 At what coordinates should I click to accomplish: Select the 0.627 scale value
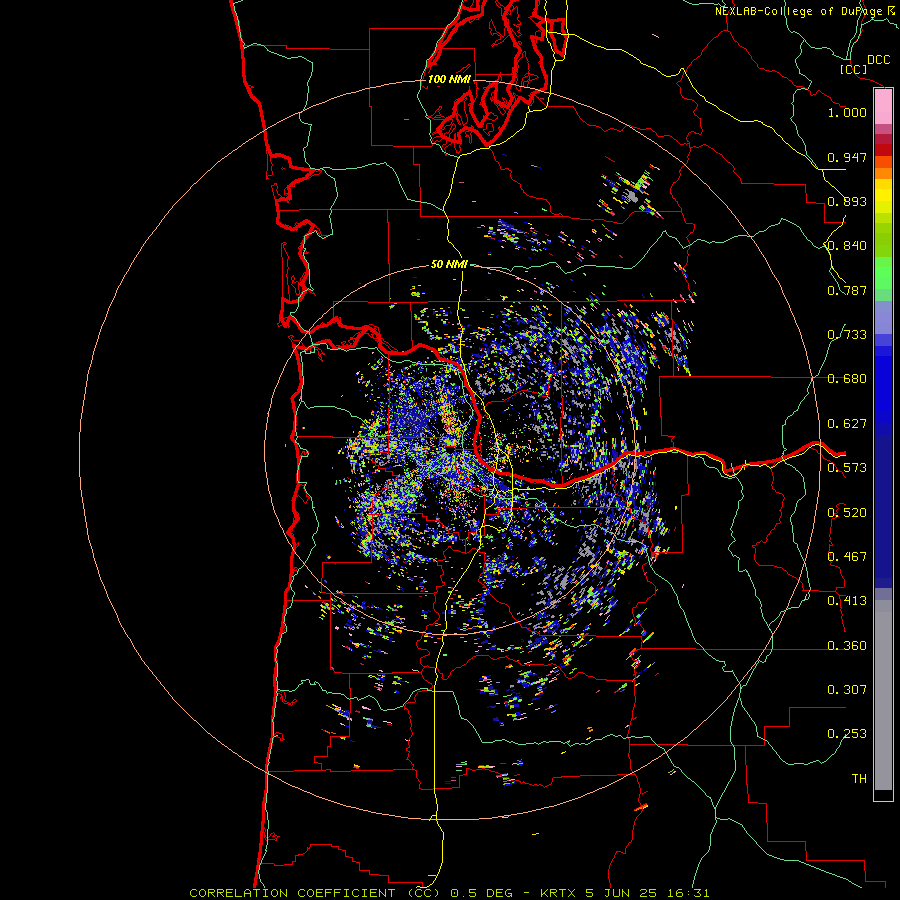click(847, 424)
